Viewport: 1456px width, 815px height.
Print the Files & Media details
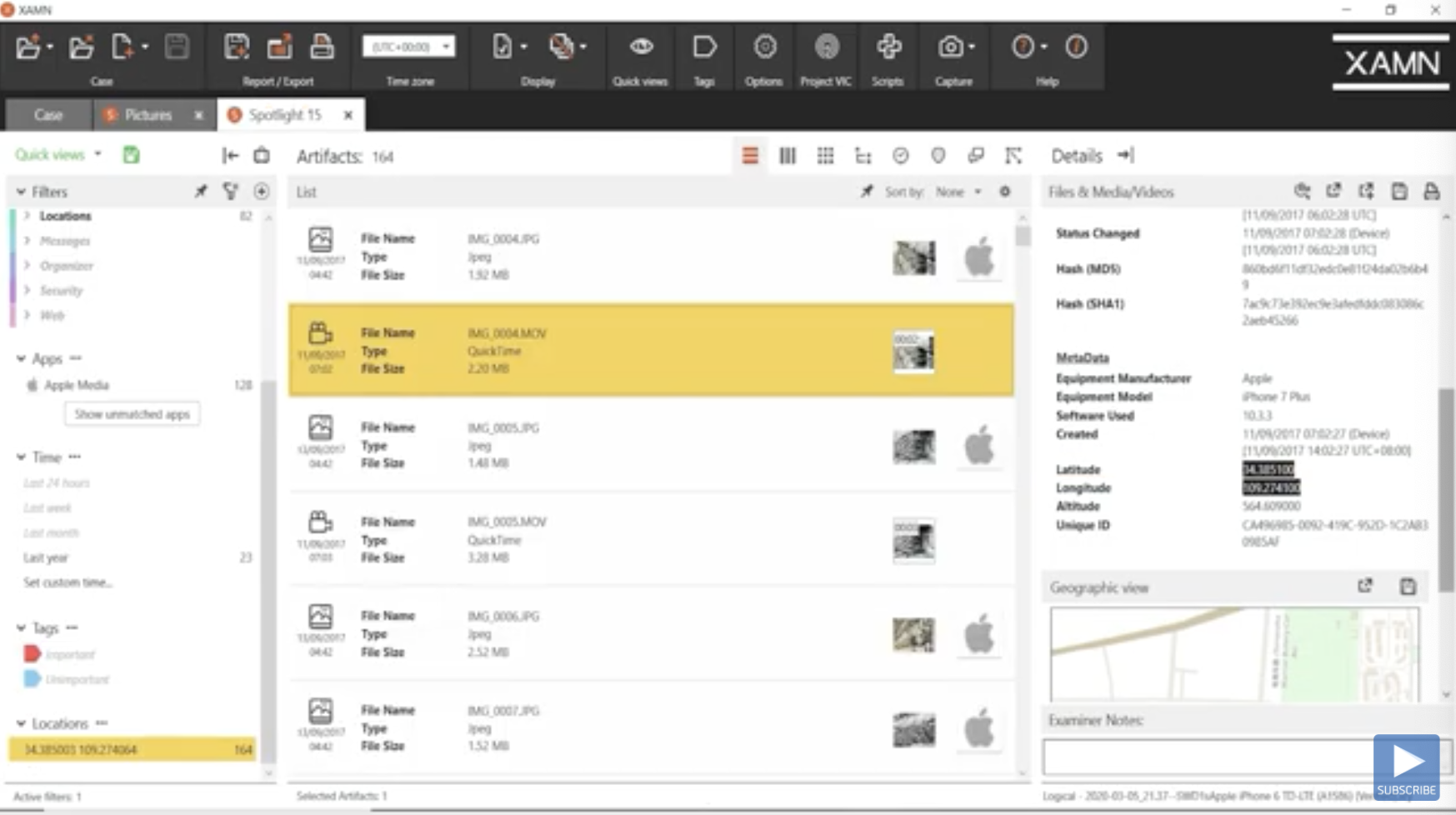(x=1431, y=192)
